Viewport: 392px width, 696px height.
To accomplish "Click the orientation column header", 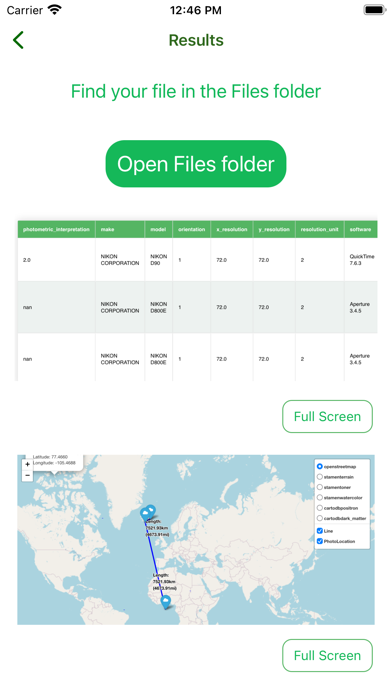I will 192,229.
